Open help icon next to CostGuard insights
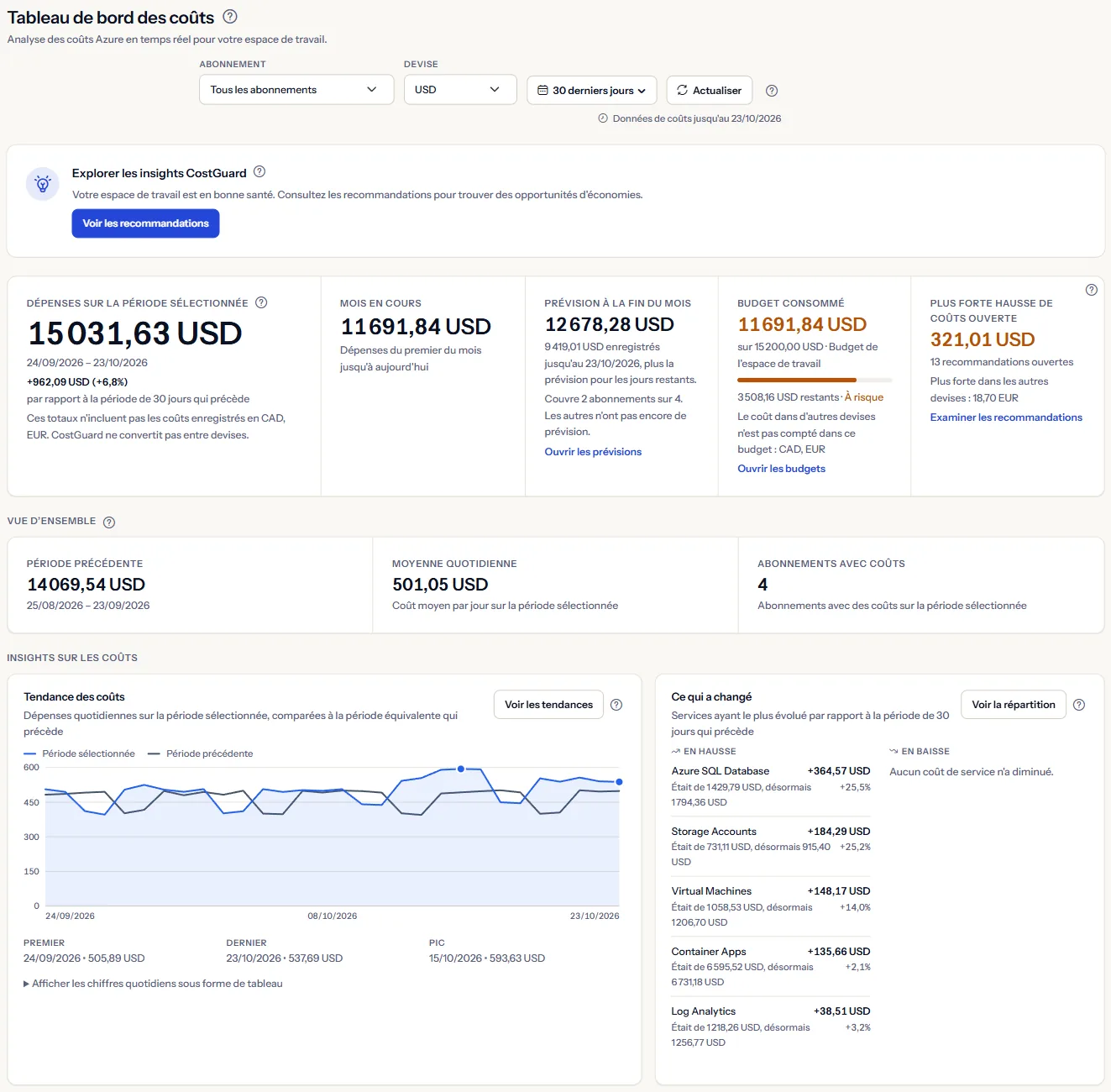1111x1092 pixels. click(x=259, y=172)
